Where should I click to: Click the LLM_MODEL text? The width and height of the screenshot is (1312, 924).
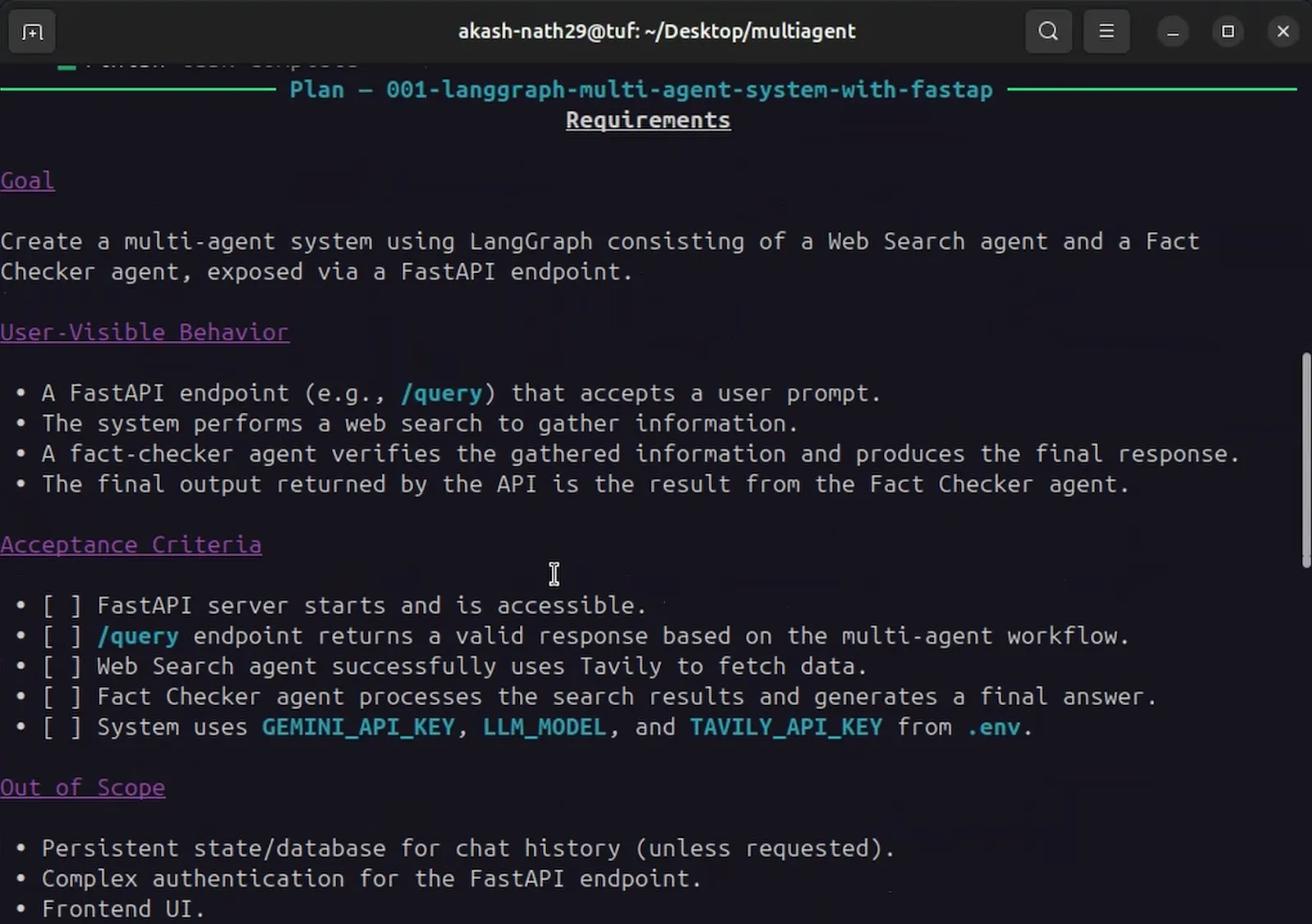click(x=544, y=727)
